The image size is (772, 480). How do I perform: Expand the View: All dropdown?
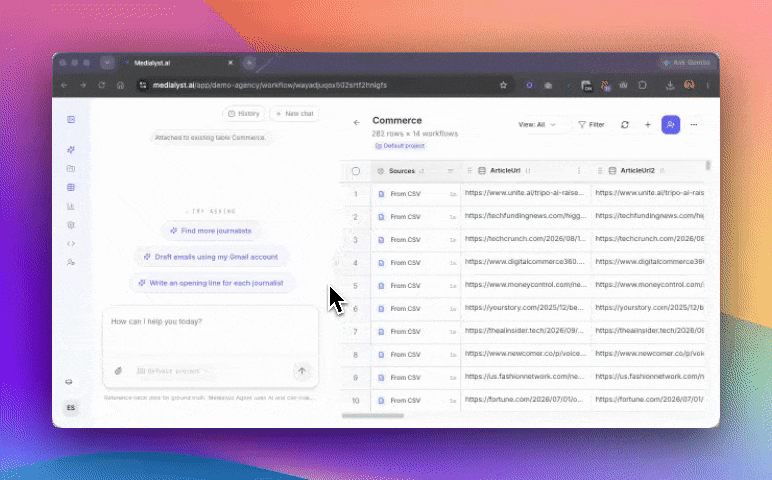537,125
